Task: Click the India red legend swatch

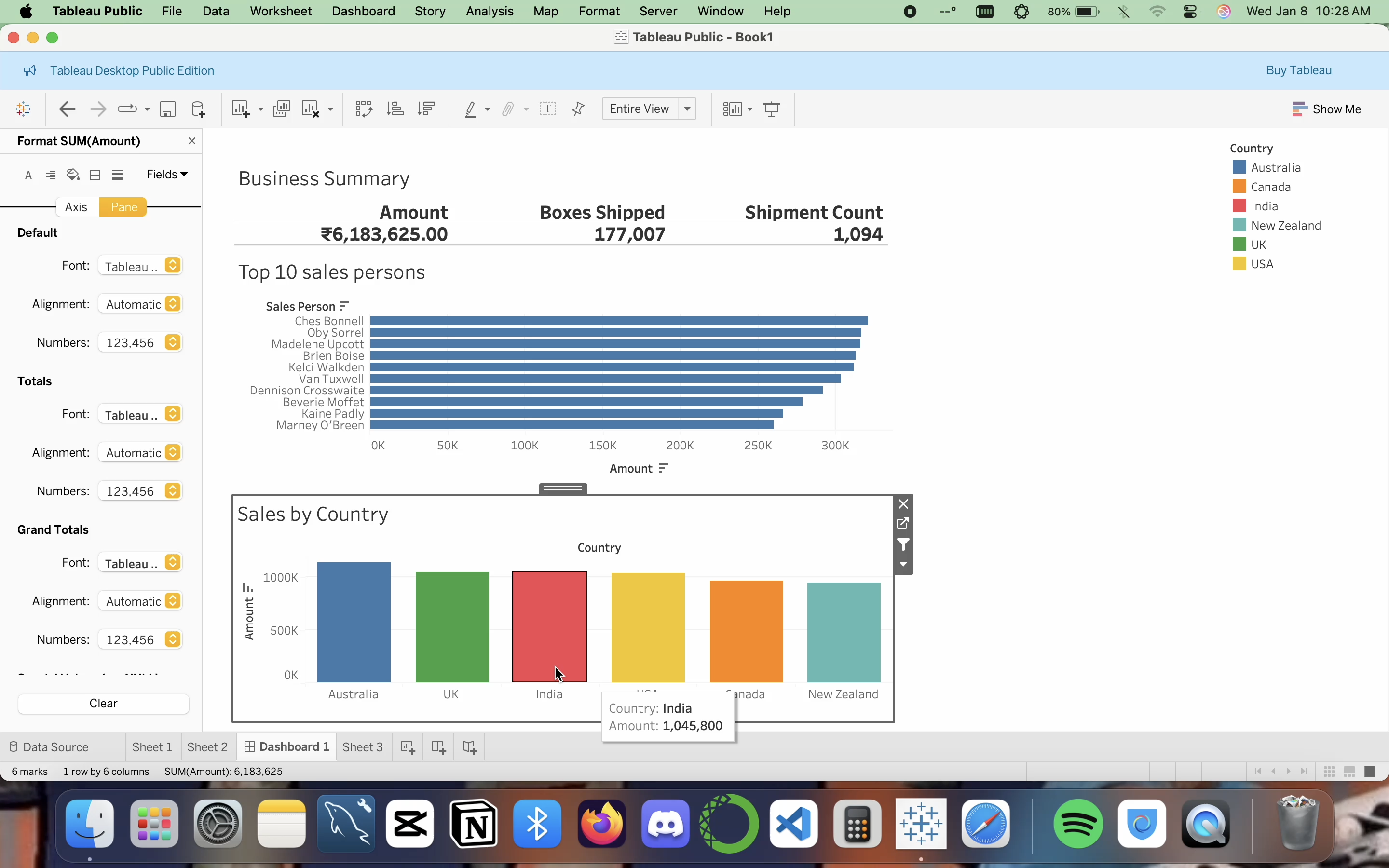Action: tap(1239, 206)
